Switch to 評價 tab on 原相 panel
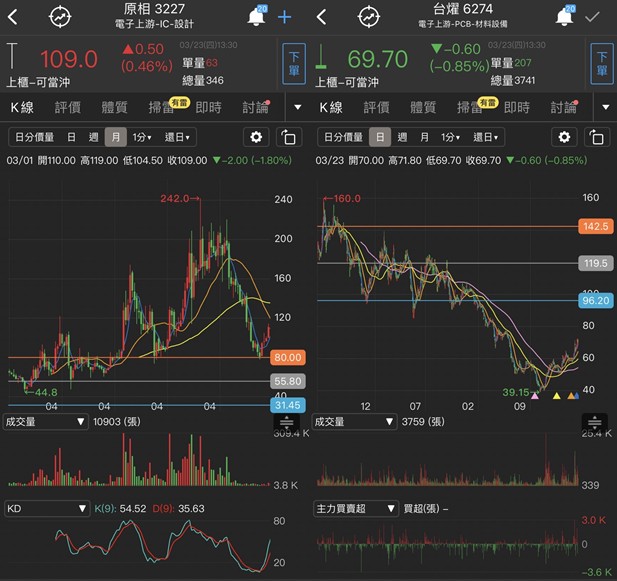This screenshot has width=617, height=581. [x=68, y=107]
